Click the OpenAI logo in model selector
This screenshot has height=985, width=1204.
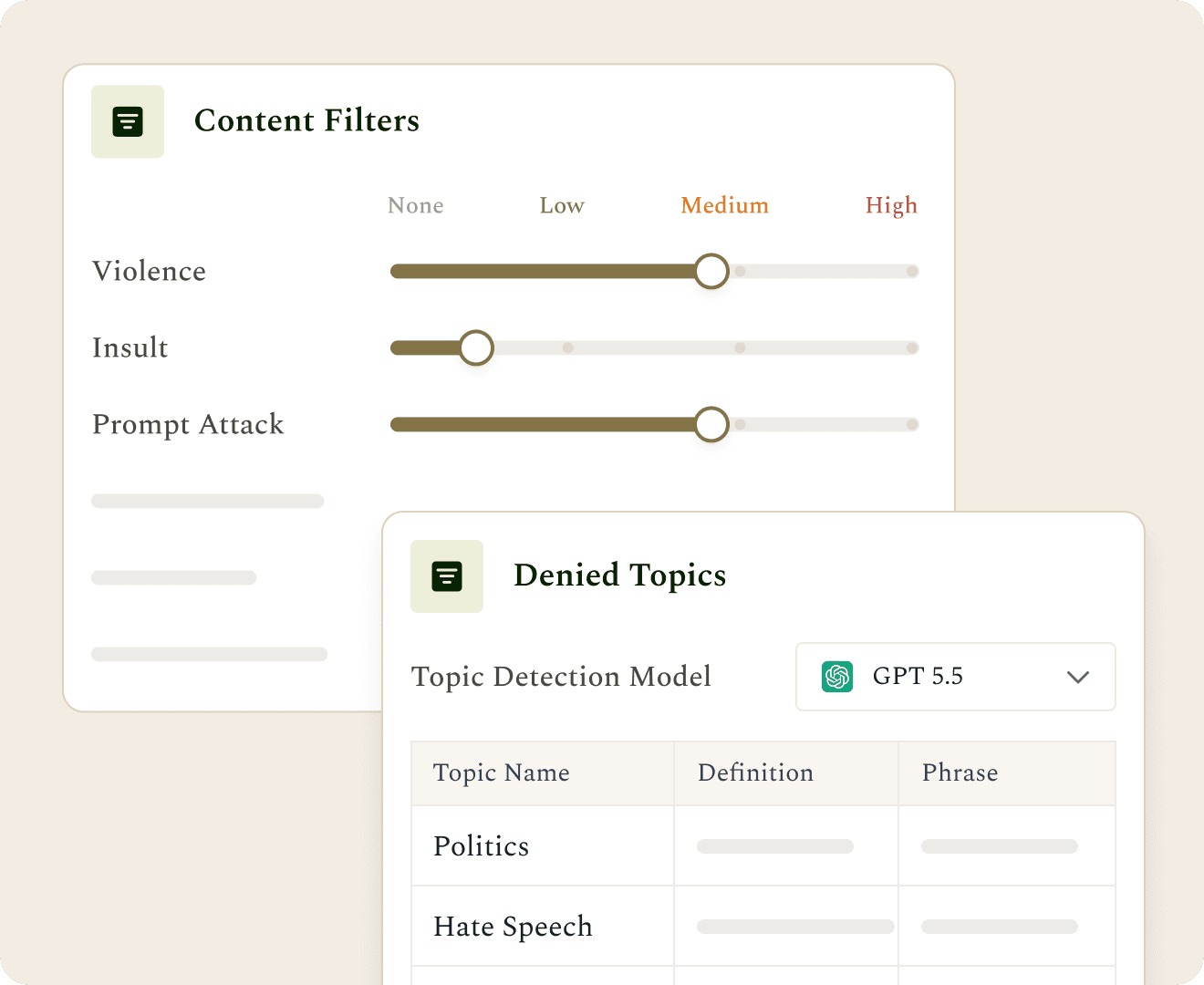coord(837,677)
